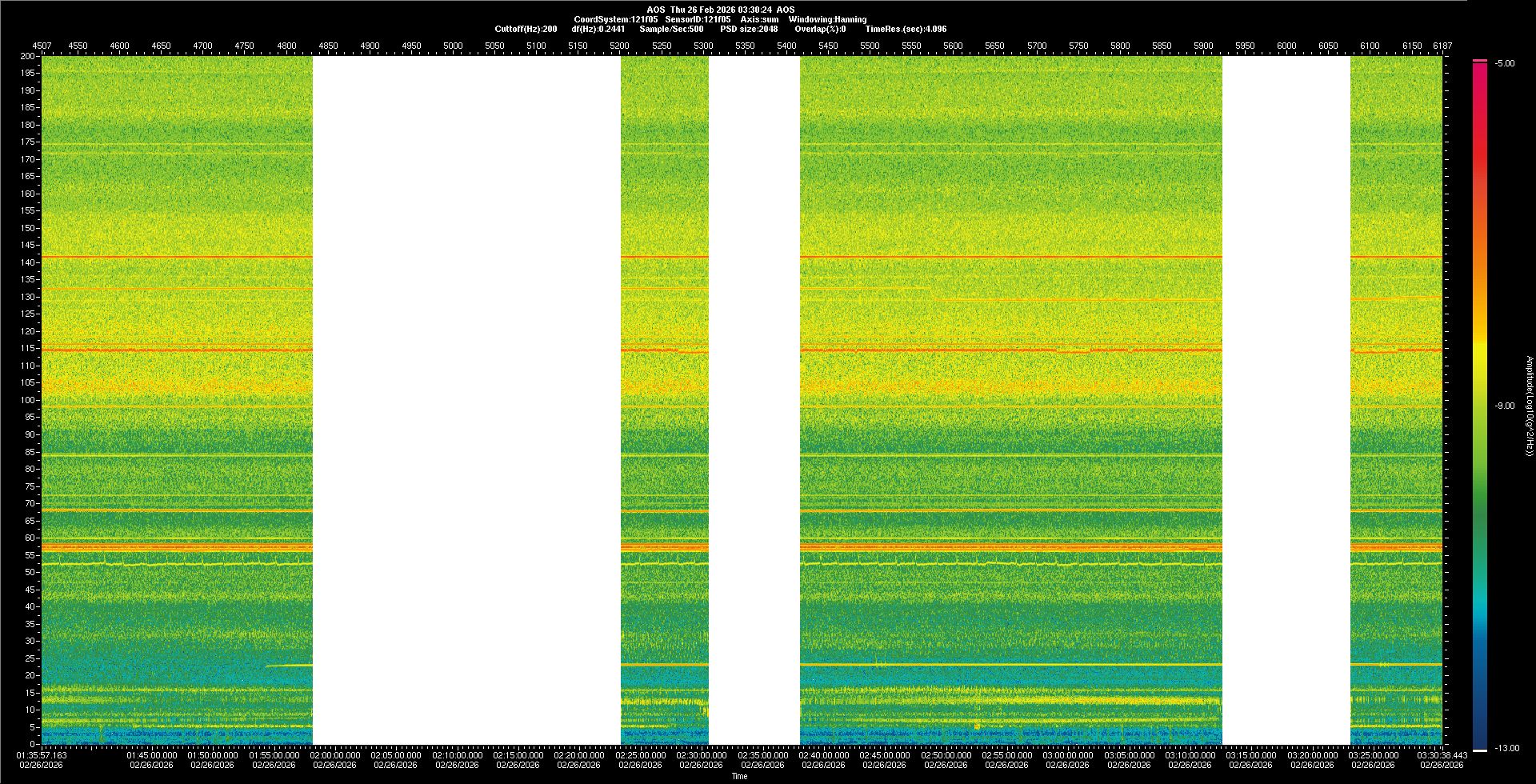Select the -9.00 color scale label
The height and width of the screenshot is (784, 1536).
pyautogui.click(x=1504, y=406)
